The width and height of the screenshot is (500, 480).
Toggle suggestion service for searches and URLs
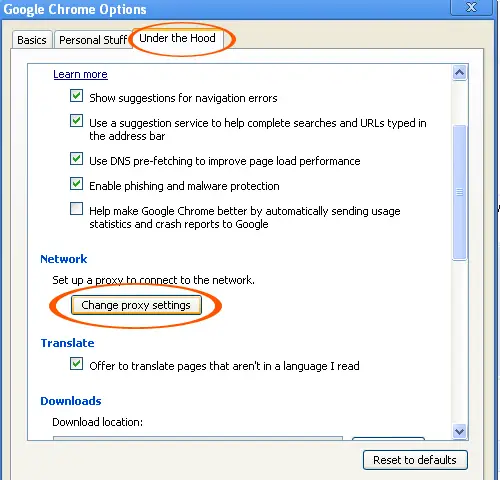77,121
